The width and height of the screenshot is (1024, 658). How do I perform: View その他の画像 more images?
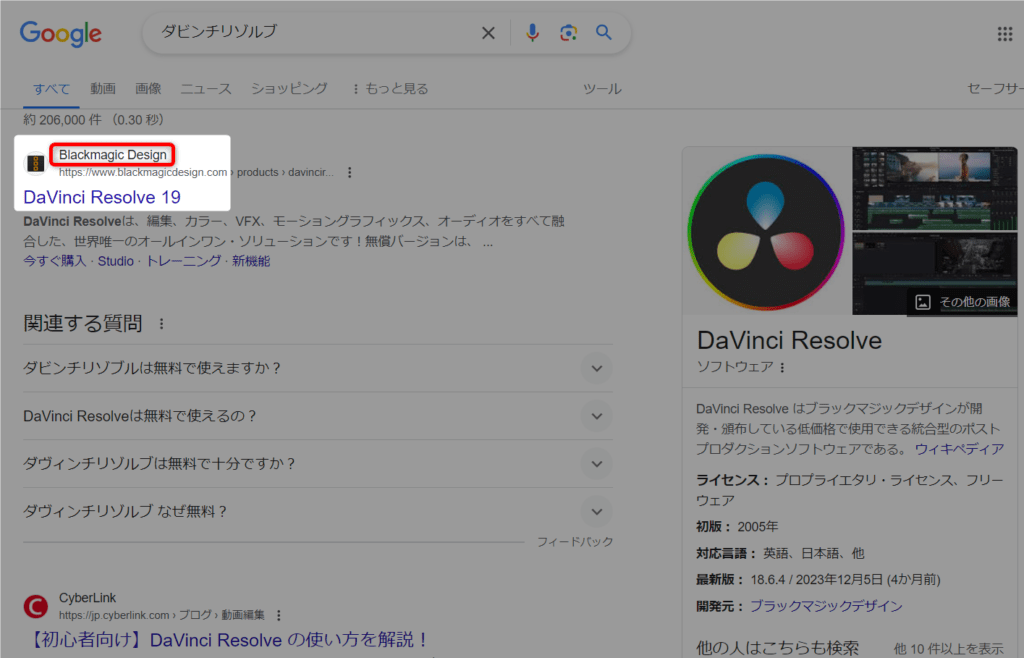point(963,302)
